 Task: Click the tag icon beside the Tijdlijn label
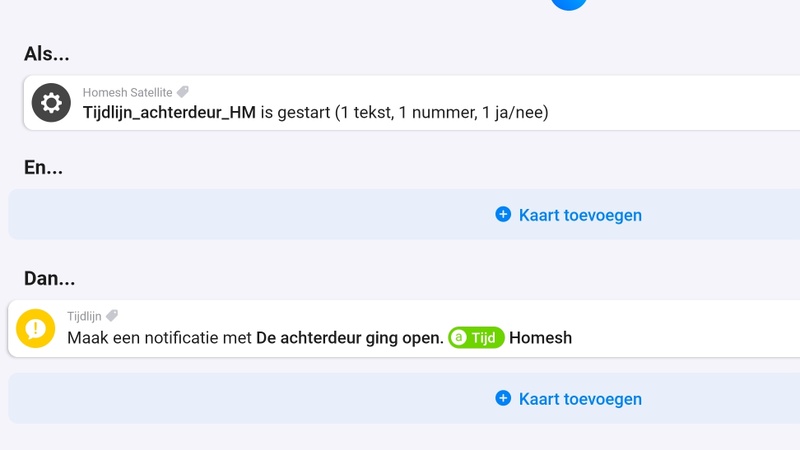112,316
